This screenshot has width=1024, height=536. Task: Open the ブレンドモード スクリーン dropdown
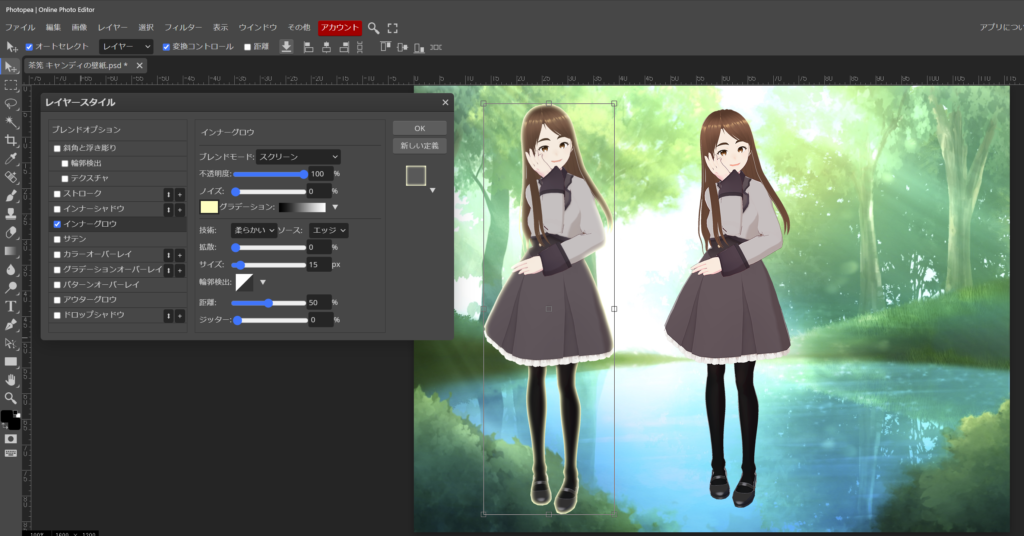pyautogui.click(x=298, y=157)
